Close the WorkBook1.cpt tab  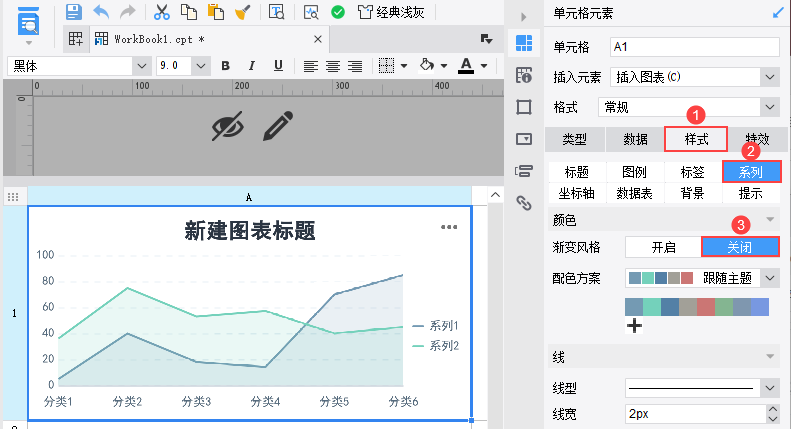pos(318,39)
